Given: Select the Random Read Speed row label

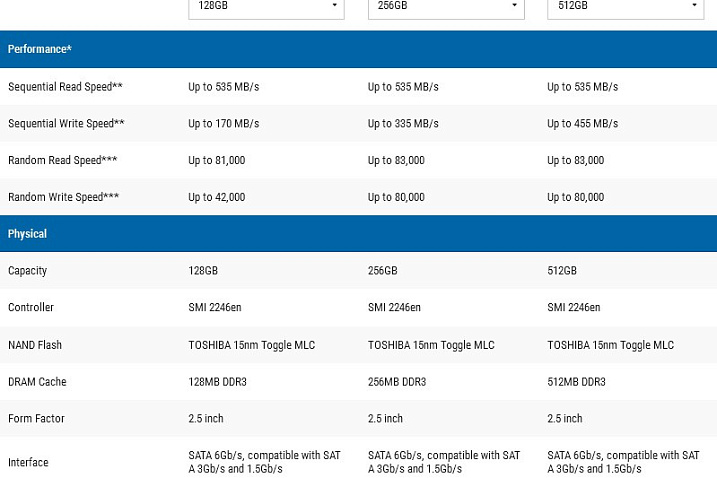Looking at the screenshot, I should (x=63, y=160).
